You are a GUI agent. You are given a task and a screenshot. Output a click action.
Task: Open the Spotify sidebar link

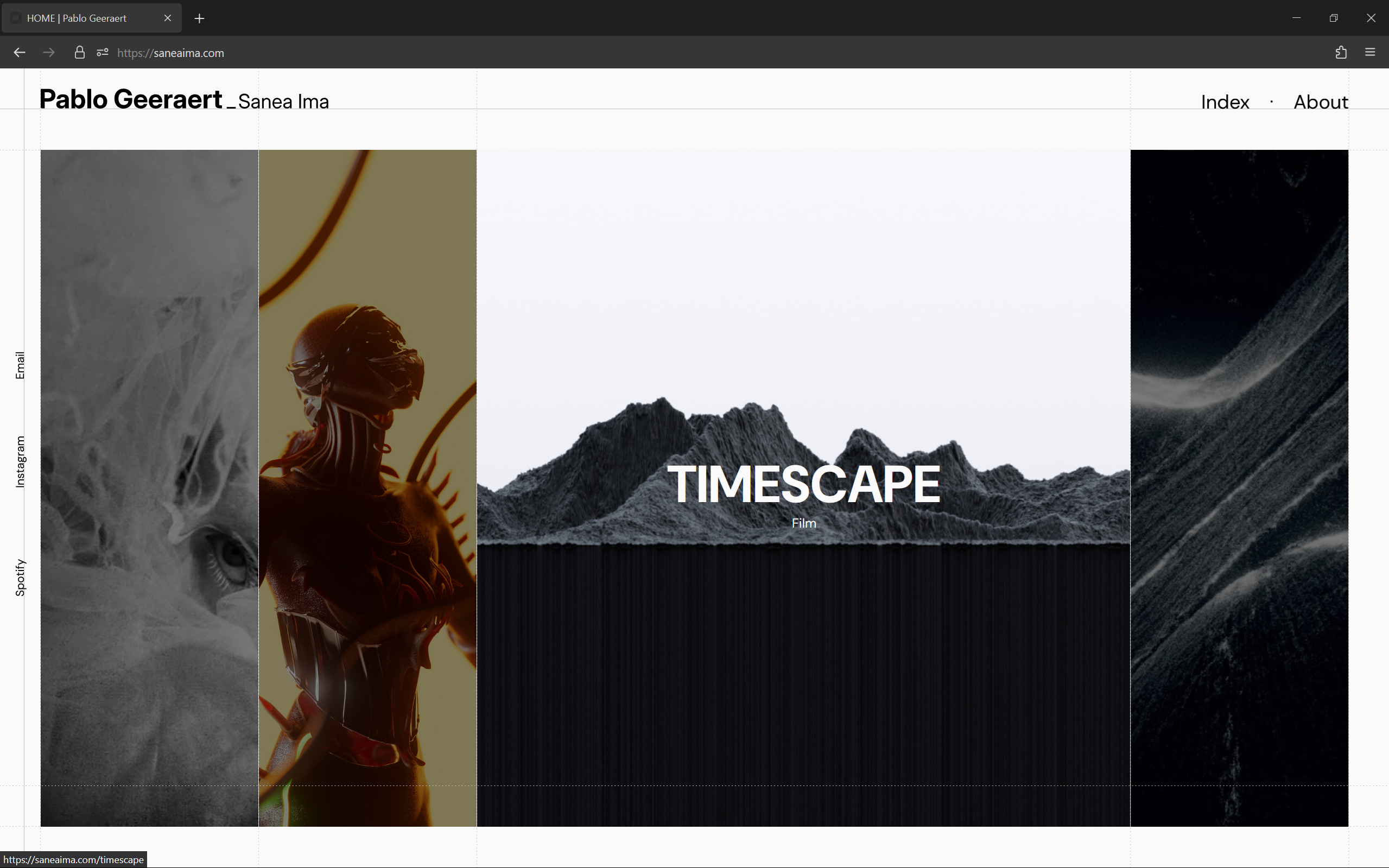pos(20,578)
